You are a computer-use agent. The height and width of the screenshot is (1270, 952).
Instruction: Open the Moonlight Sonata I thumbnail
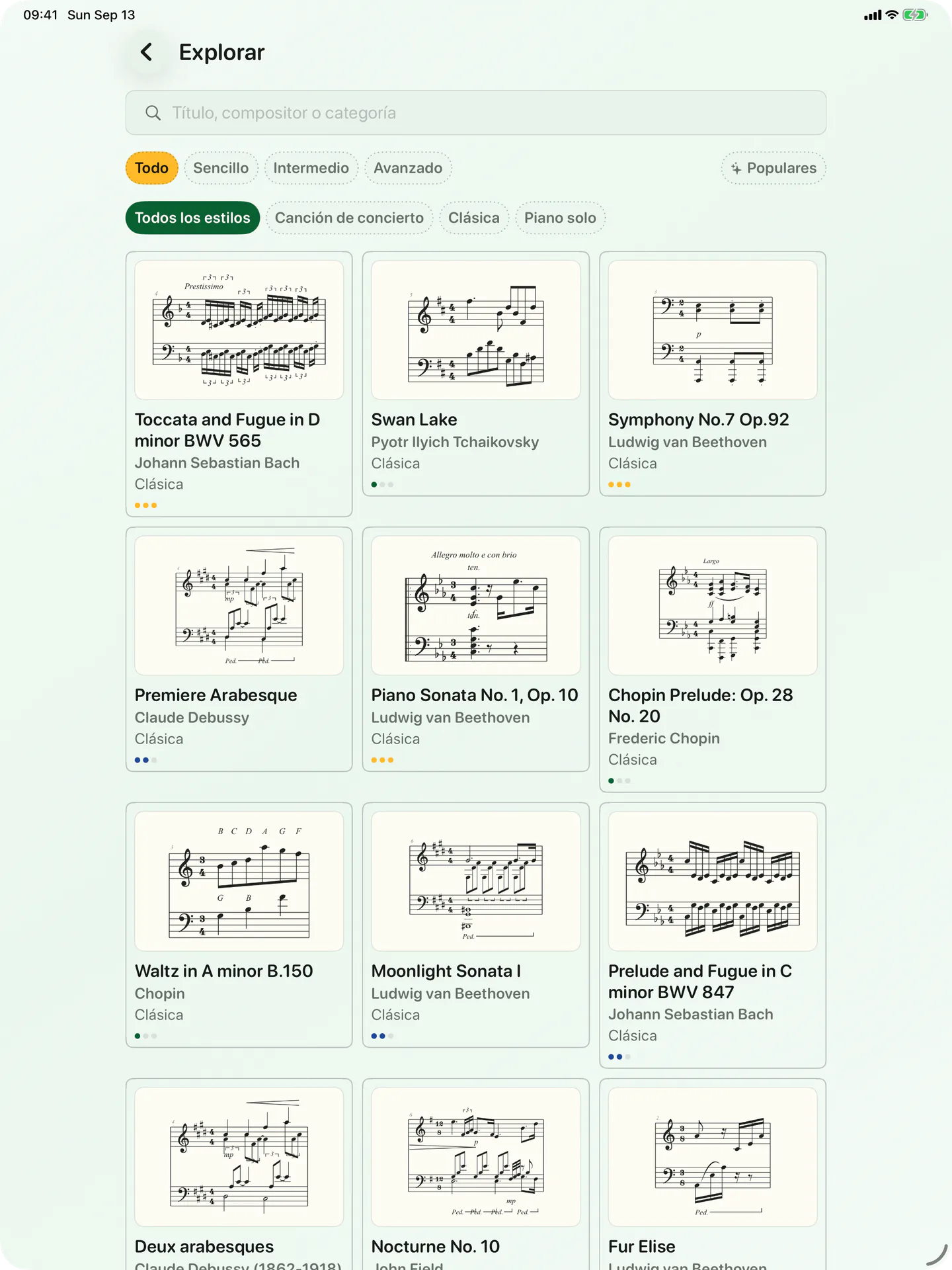pyautogui.click(x=475, y=881)
